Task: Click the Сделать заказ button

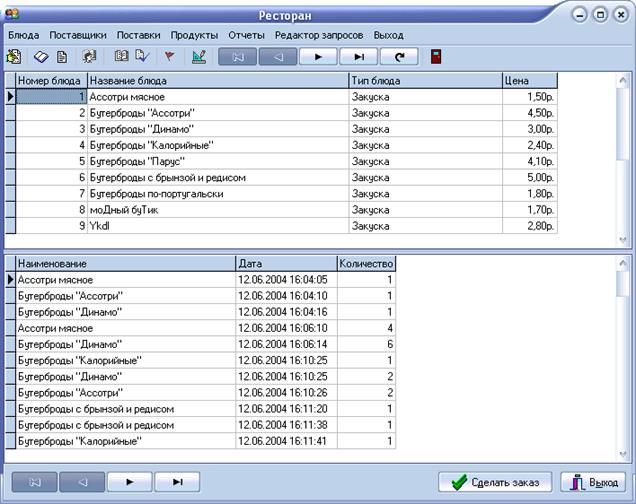Action: tap(495, 482)
